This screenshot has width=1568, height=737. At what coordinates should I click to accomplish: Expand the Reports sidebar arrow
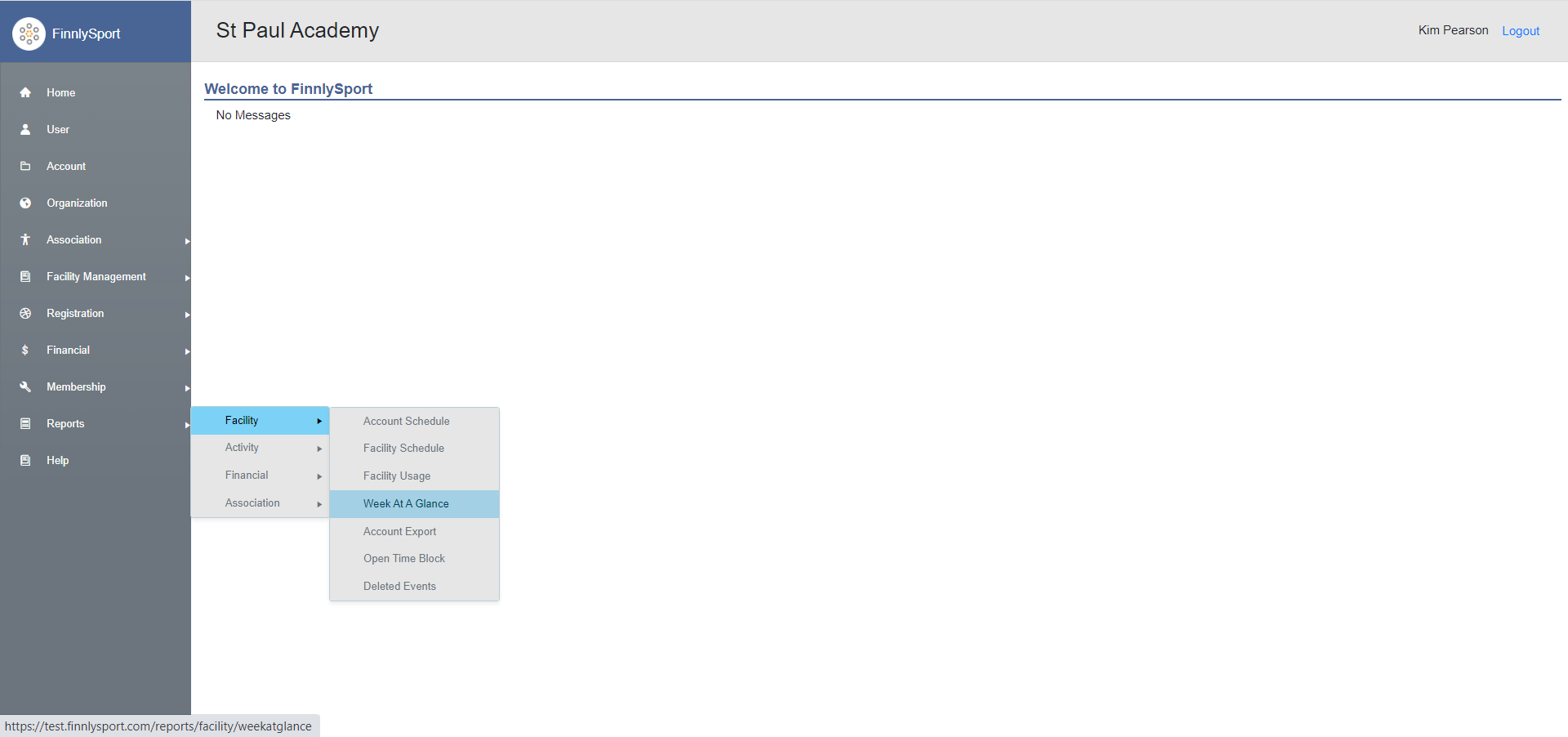tap(187, 425)
